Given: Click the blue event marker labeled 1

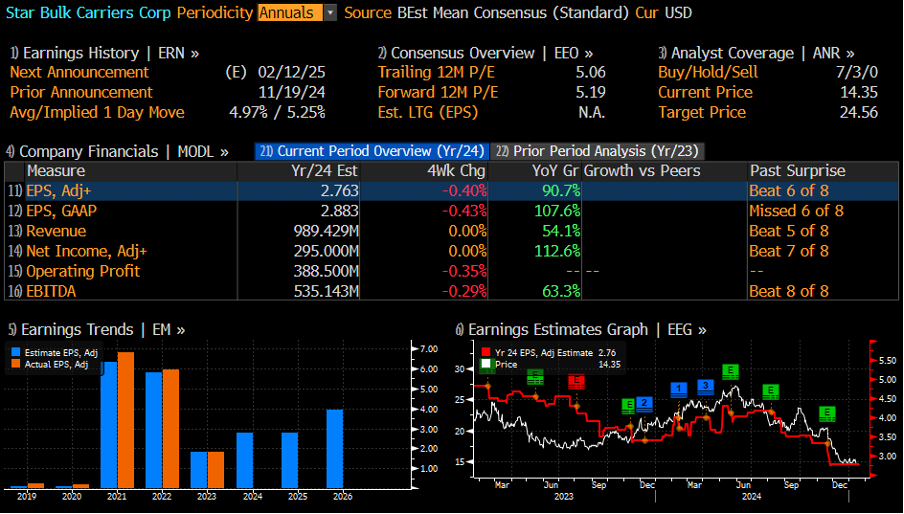Looking at the screenshot, I should 680,388.
